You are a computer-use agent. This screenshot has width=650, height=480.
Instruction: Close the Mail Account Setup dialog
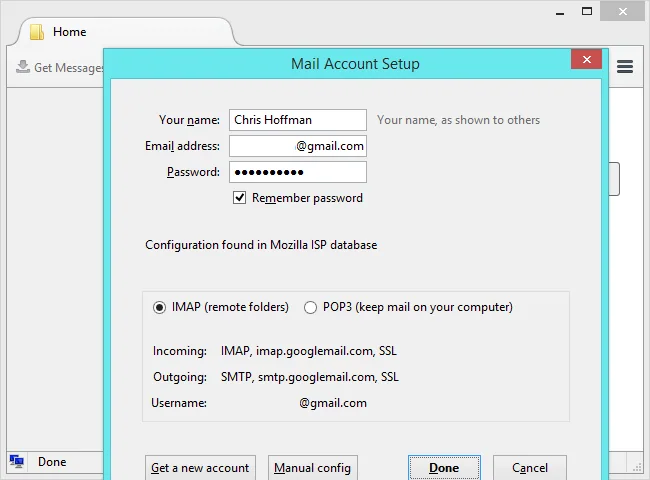click(x=587, y=59)
